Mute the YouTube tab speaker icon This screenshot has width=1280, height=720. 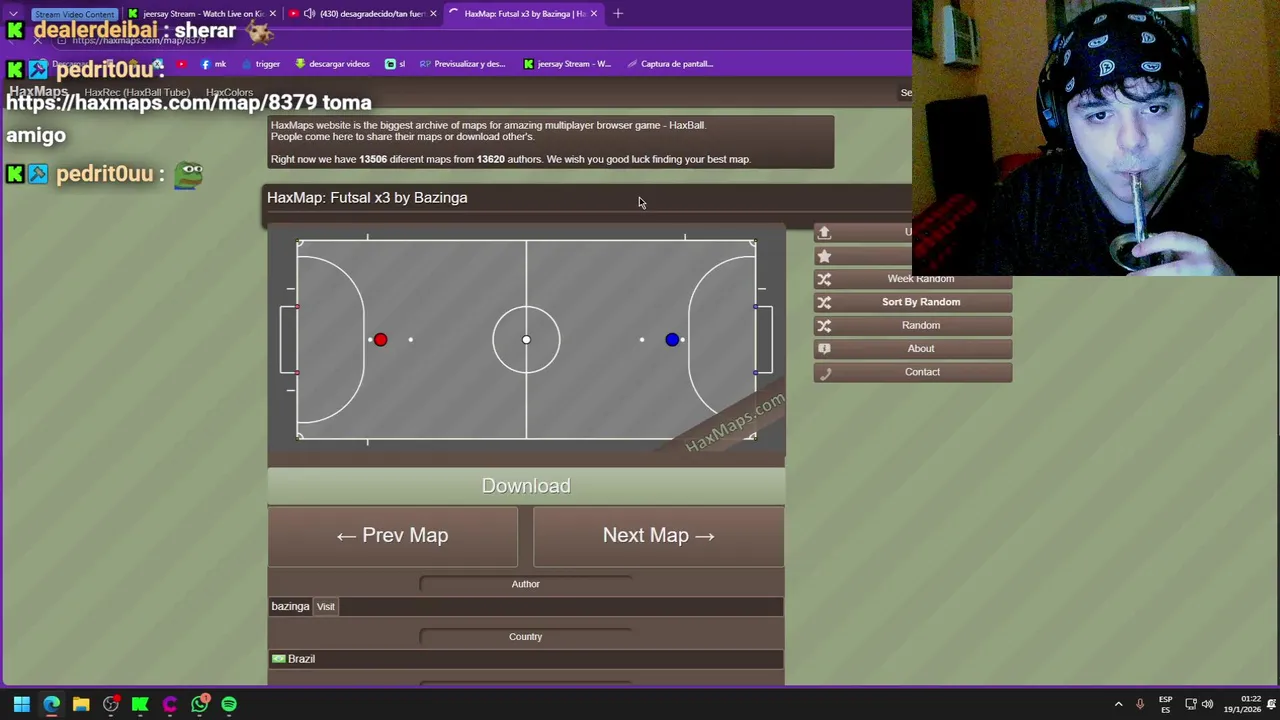309,14
